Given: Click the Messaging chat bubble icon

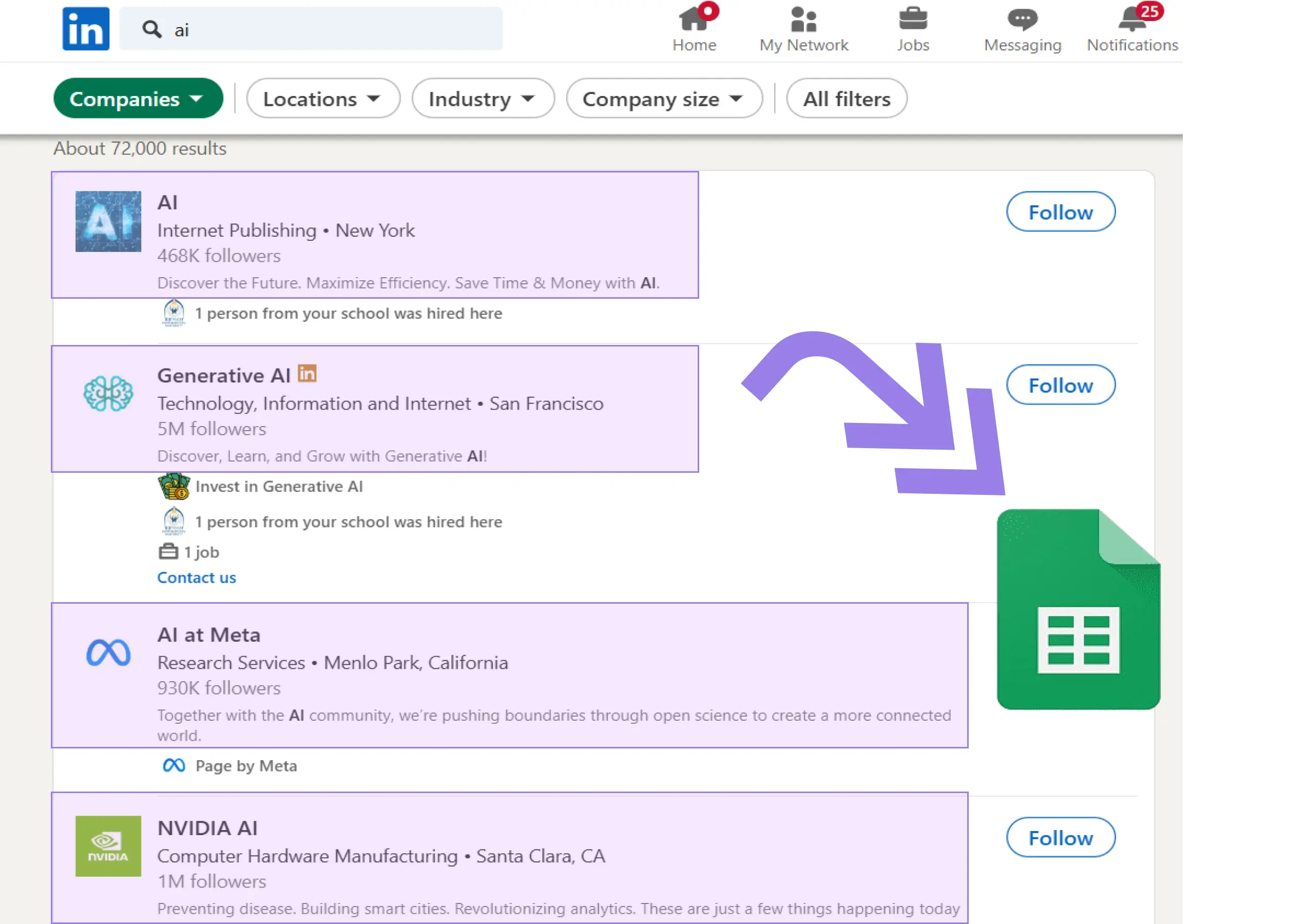Looking at the screenshot, I should 1022,18.
